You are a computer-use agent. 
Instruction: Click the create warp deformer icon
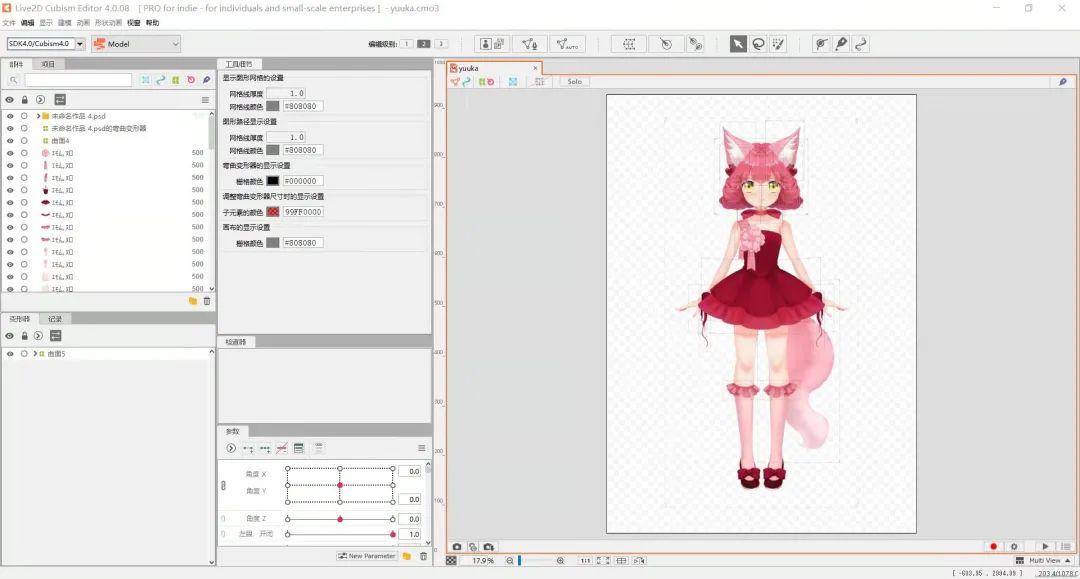pos(629,44)
